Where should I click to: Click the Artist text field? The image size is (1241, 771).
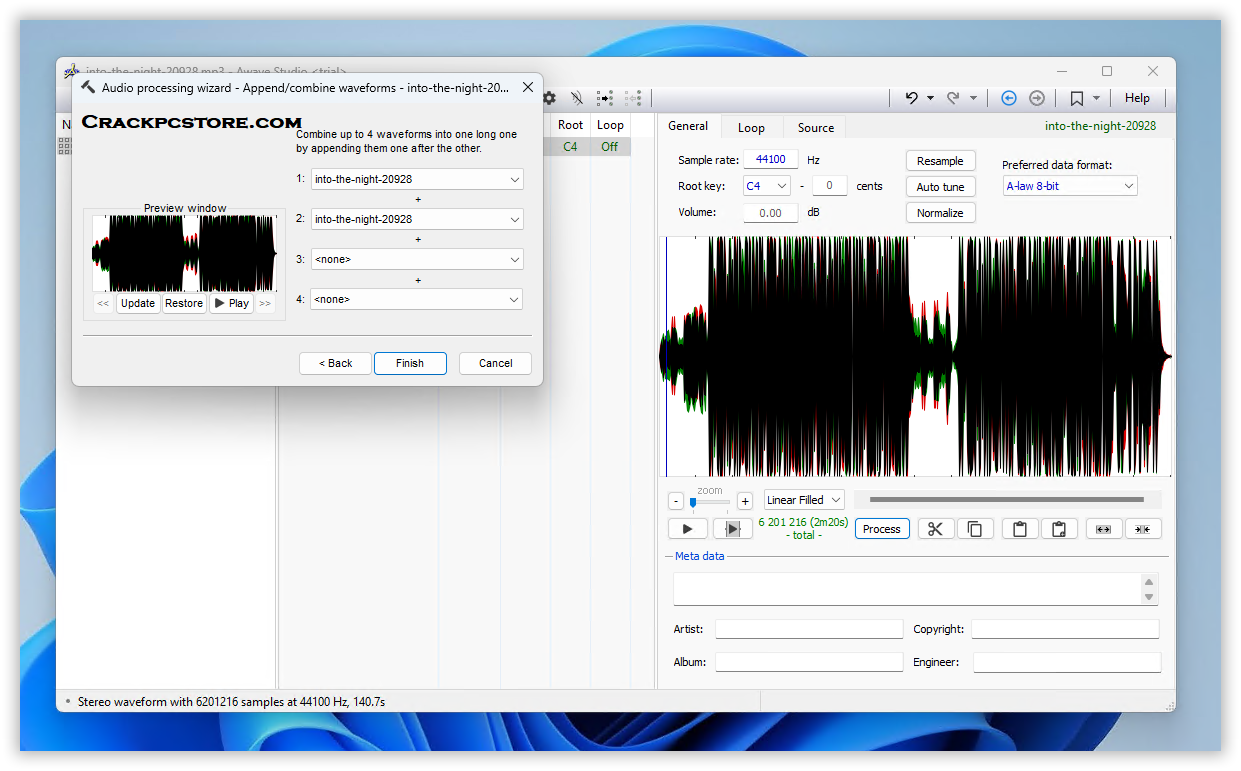coord(808,629)
